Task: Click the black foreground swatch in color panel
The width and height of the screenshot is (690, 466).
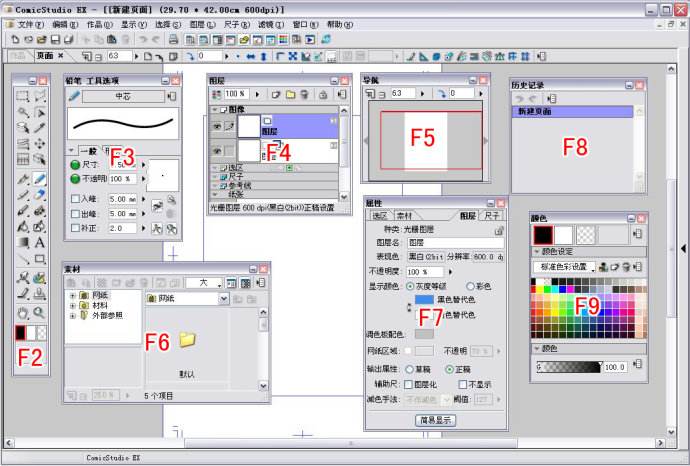Action: click(x=544, y=234)
